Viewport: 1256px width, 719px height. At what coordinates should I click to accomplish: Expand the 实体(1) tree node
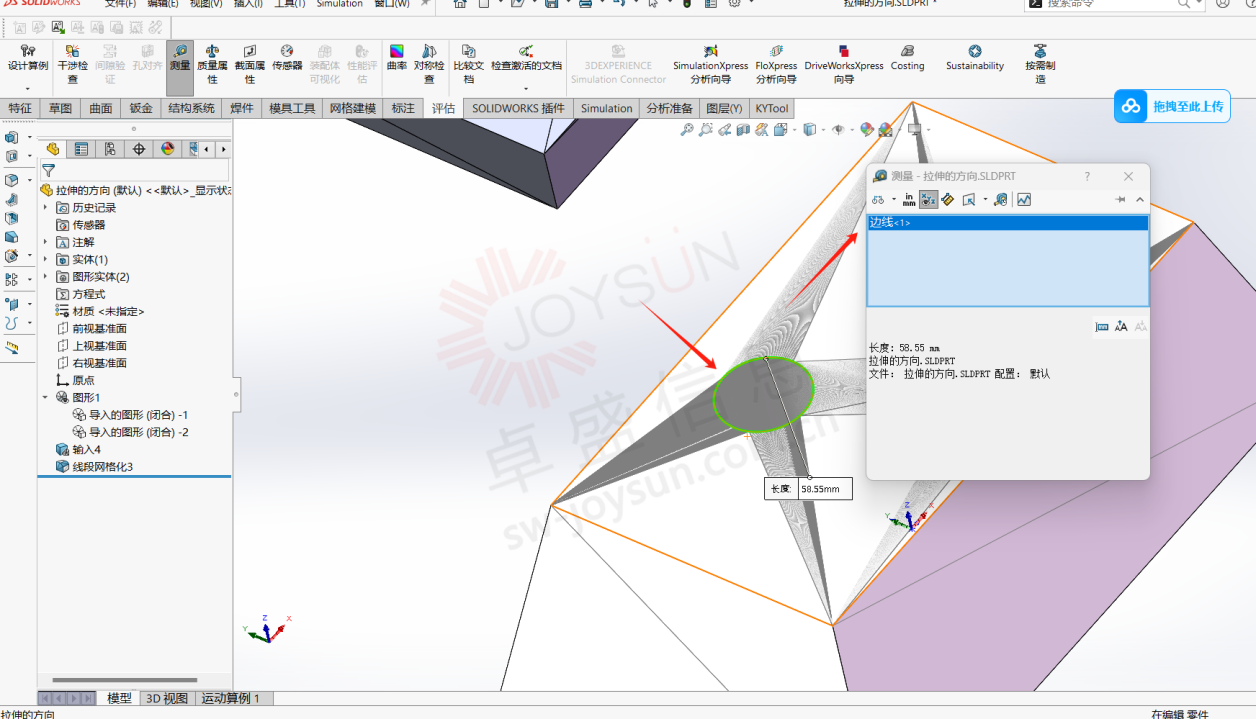point(45,260)
